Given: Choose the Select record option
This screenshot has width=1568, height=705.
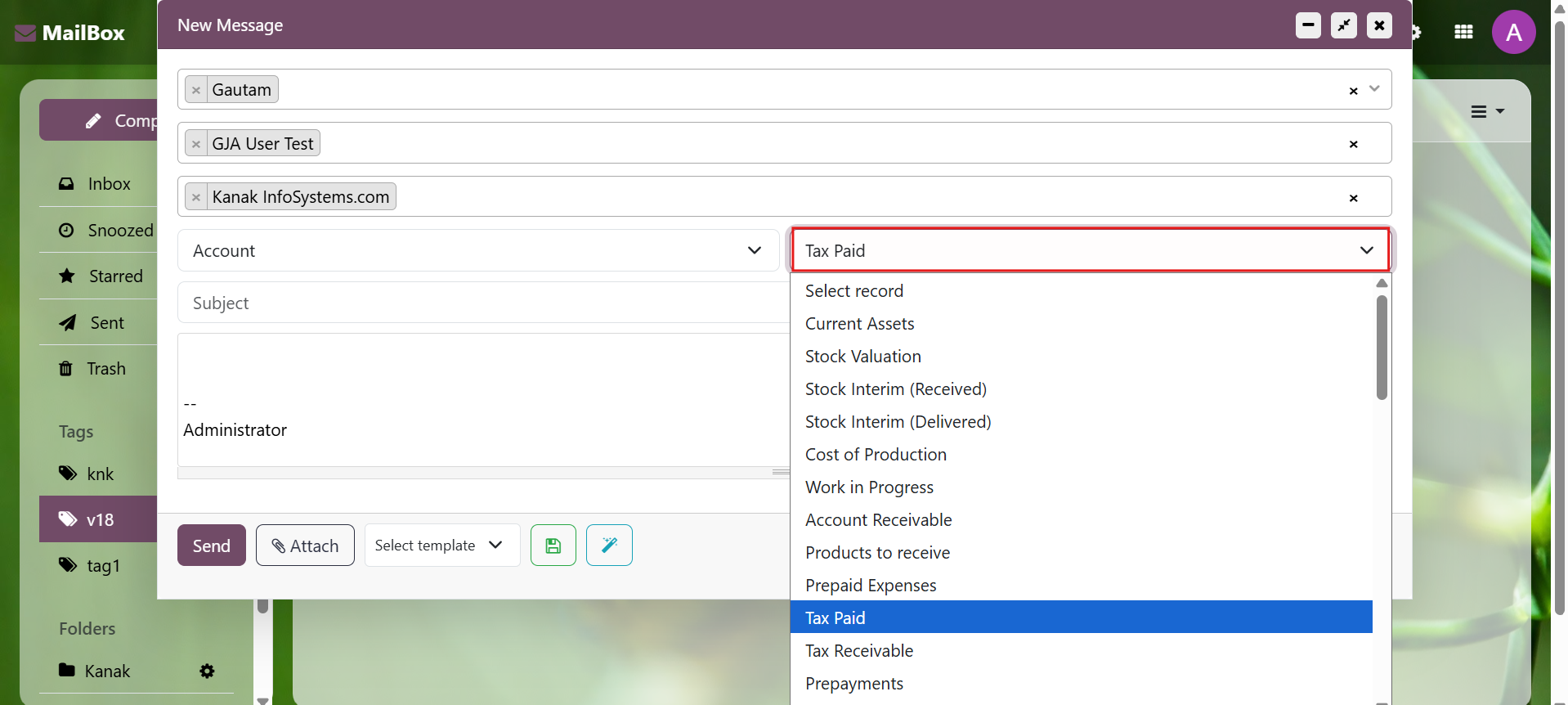Looking at the screenshot, I should 1082,291.
